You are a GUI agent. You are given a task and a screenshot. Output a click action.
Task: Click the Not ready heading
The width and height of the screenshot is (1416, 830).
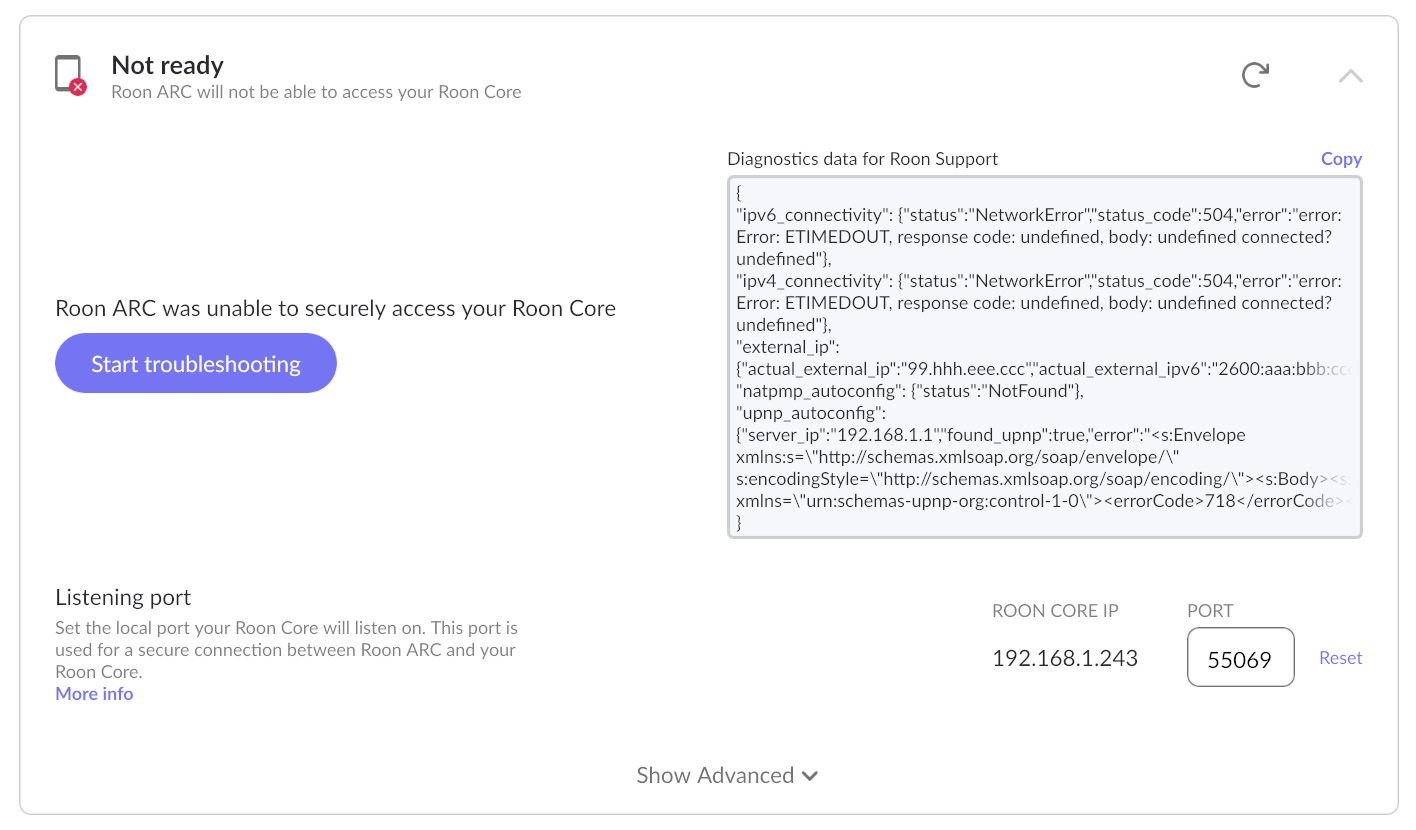click(x=167, y=66)
